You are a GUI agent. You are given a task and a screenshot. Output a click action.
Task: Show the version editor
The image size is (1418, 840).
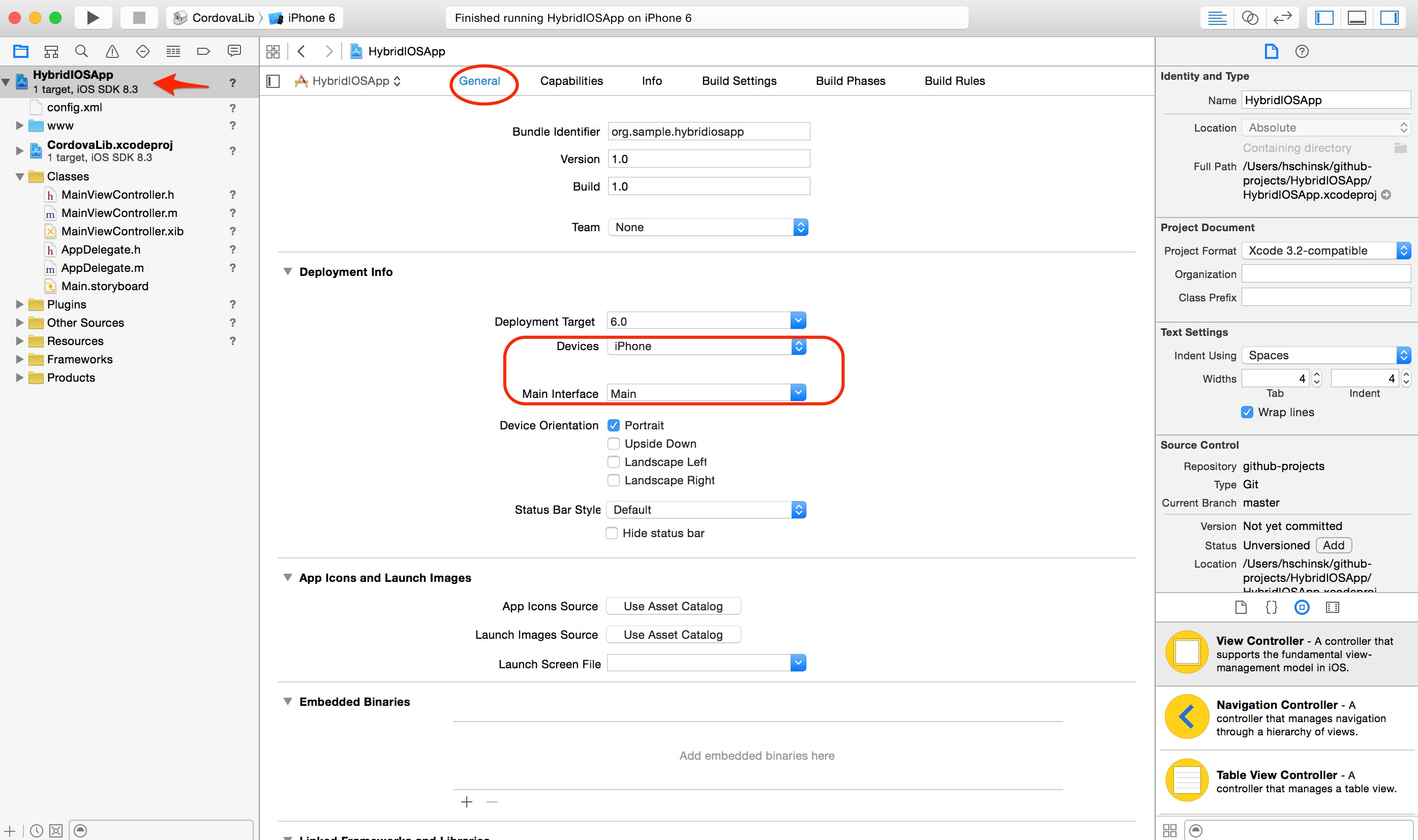(x=1282, y=18)
